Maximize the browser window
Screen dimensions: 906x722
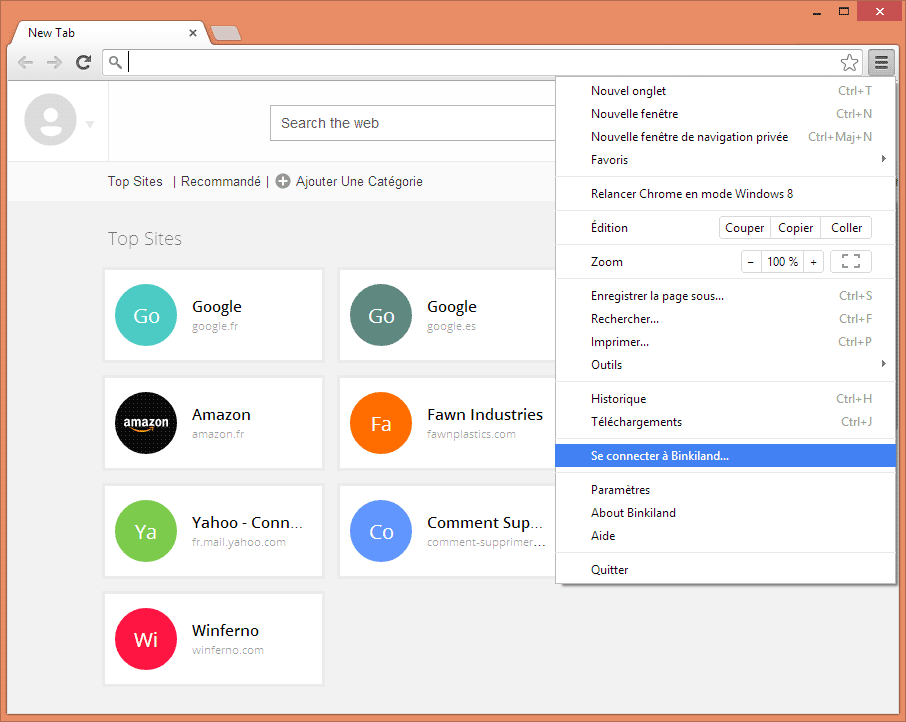pos(844,12)
